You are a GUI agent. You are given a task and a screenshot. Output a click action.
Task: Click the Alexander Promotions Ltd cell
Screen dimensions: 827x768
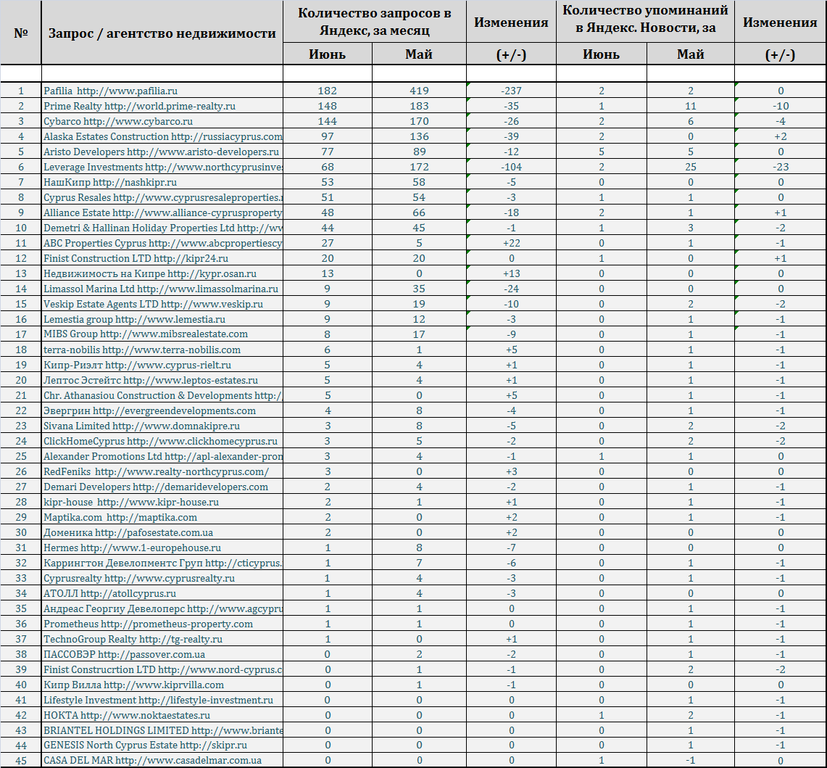coord(162,456)
